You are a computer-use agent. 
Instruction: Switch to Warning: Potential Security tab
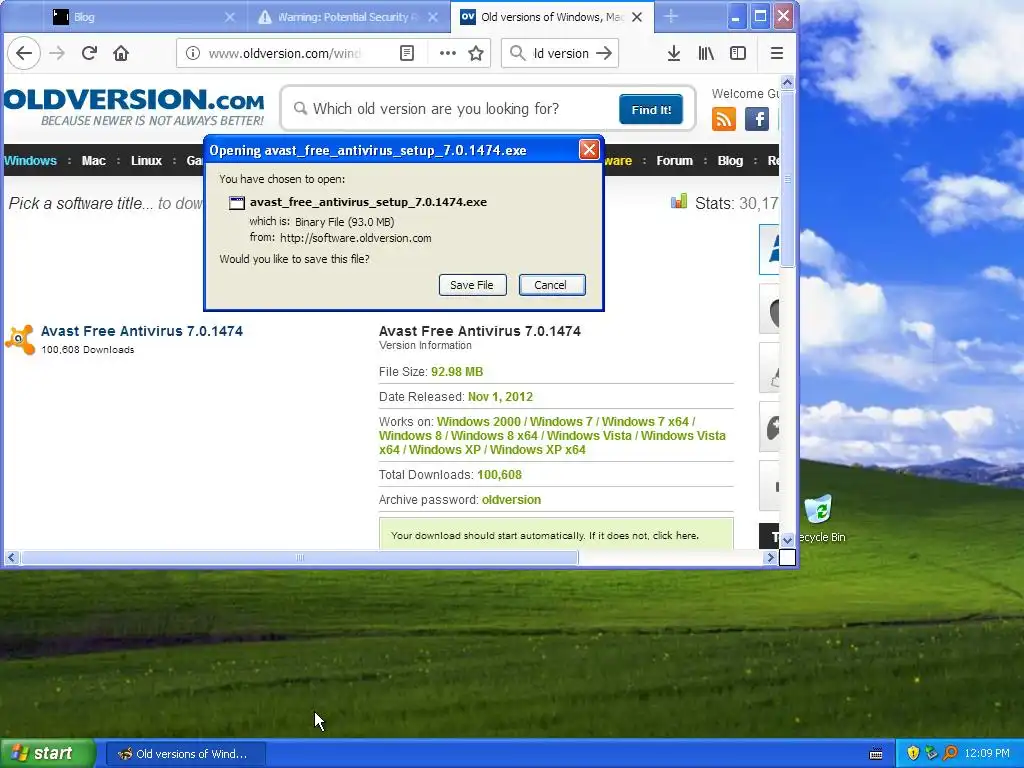(x=348, y=17)
